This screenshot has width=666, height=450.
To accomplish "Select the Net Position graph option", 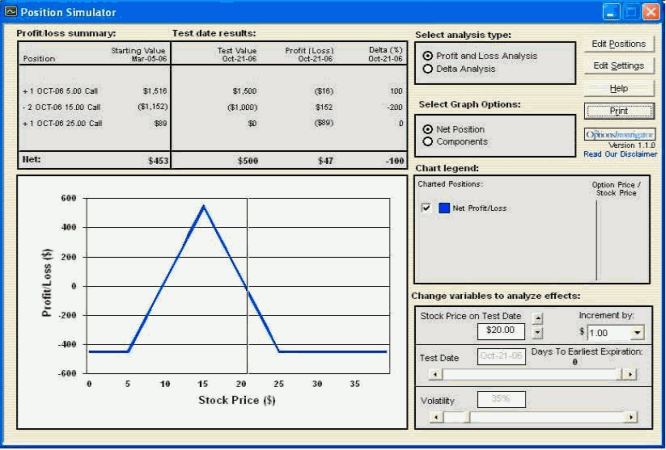I will (x=429, y=129).
